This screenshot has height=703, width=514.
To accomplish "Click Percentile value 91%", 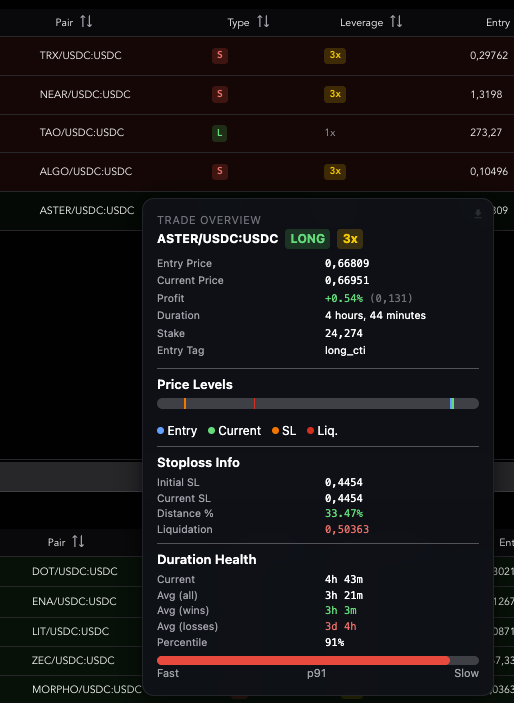I will 335,642.
